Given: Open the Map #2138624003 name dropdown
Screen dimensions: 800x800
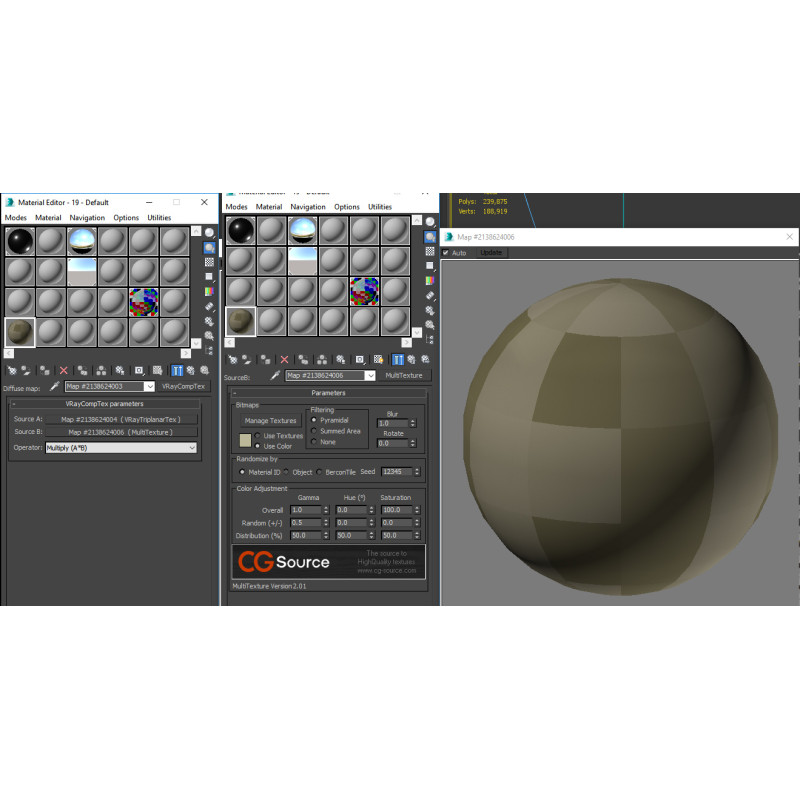Looking at the screenshot, I should tap(110, 386).
